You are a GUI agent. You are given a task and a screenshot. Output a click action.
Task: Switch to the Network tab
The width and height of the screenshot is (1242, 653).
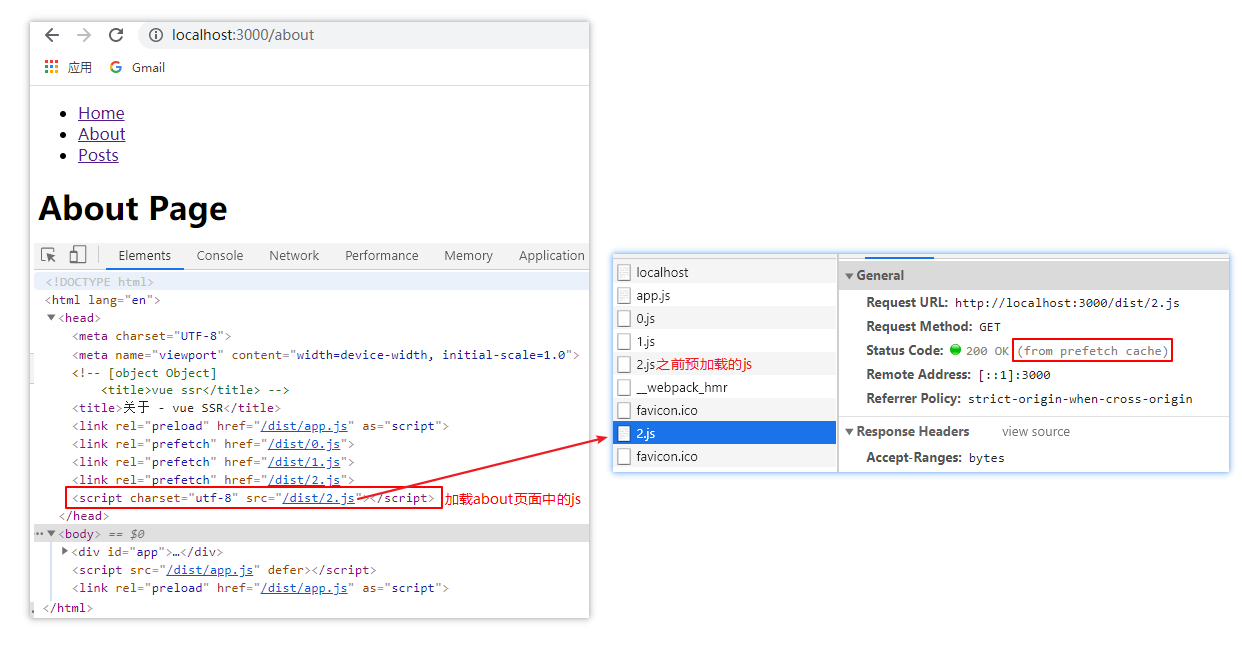pyautogui.click(x=294, y=255)
